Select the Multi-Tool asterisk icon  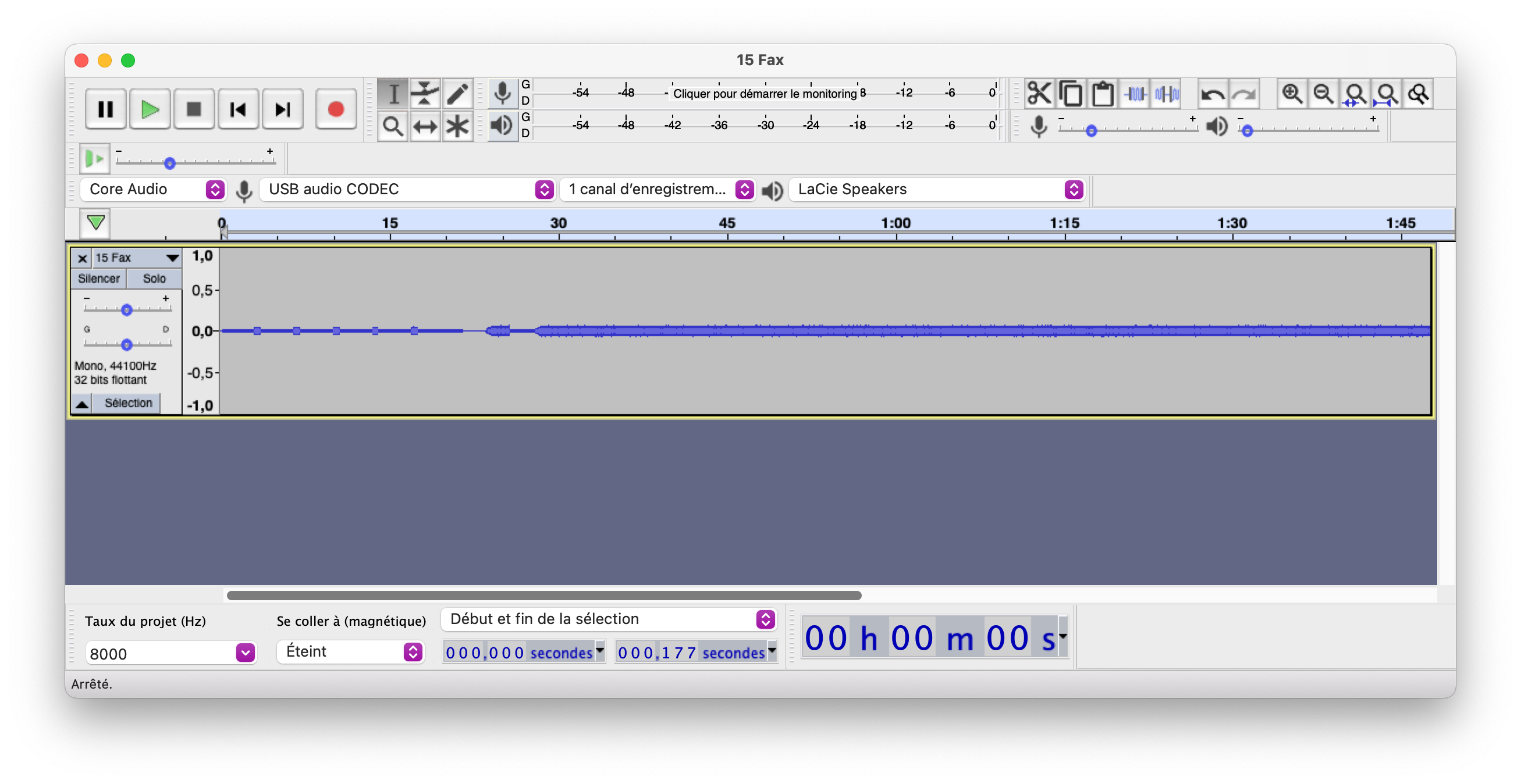click(x=457, y=126)
